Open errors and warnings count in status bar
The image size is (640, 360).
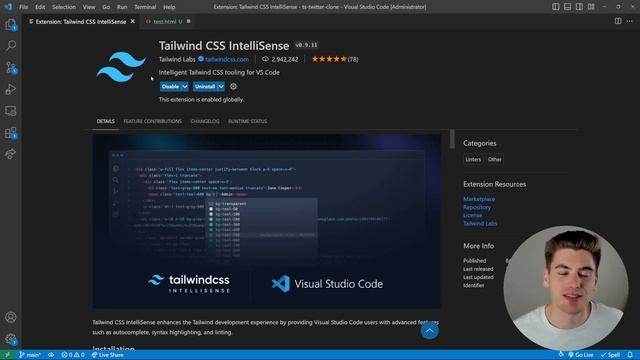(x=73, y=355)
